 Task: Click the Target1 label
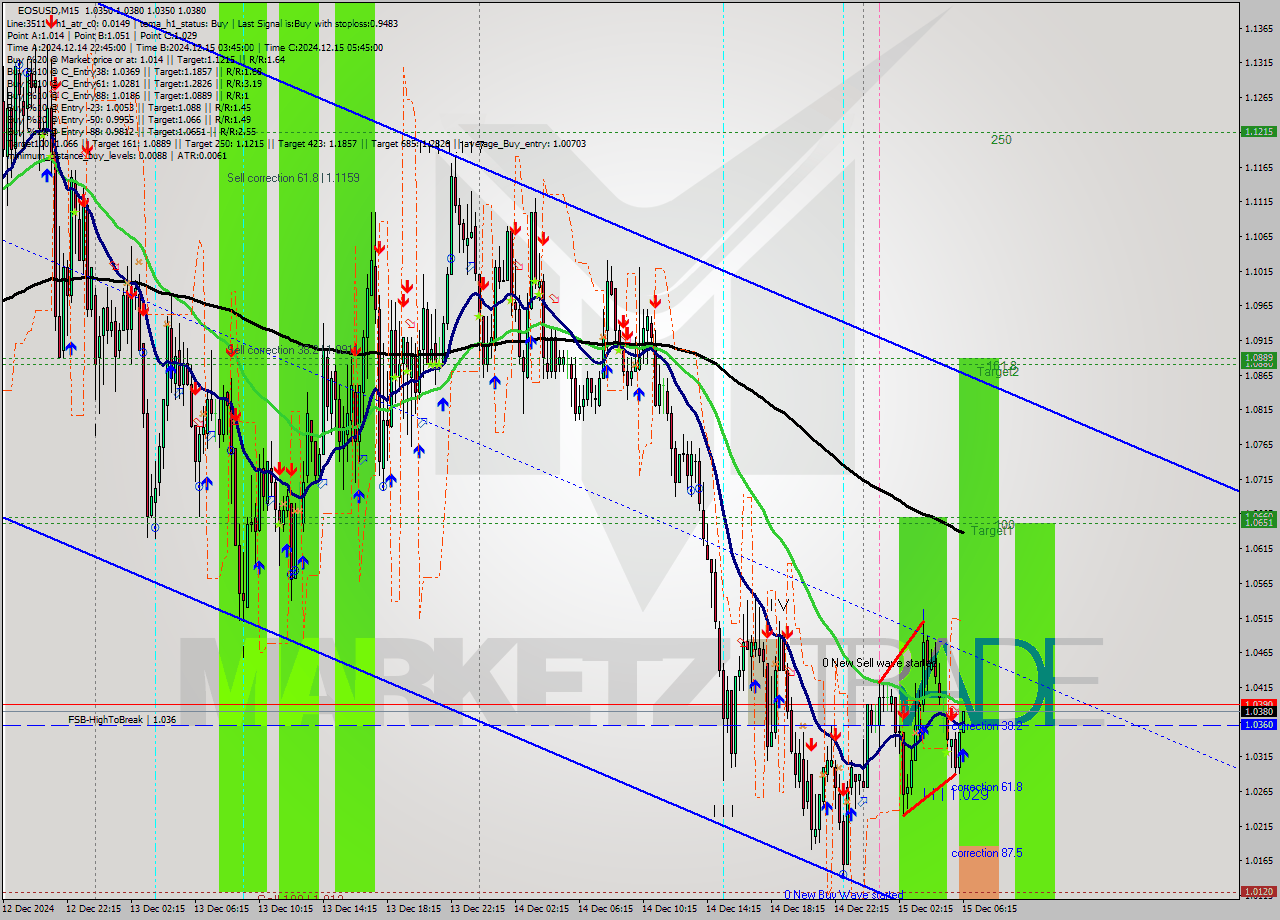point(993,531)
